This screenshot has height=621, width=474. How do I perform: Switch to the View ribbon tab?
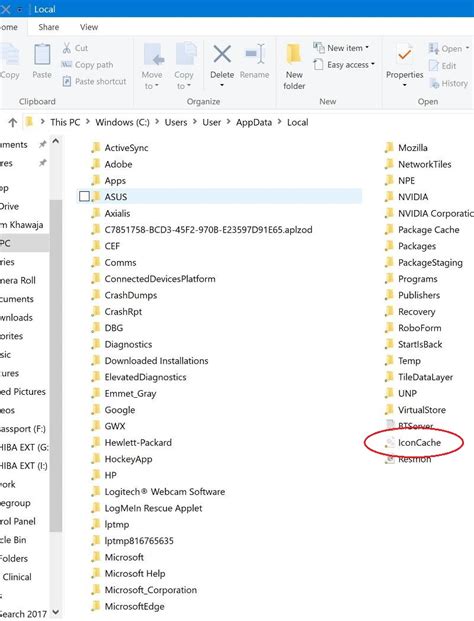point(89,27)
